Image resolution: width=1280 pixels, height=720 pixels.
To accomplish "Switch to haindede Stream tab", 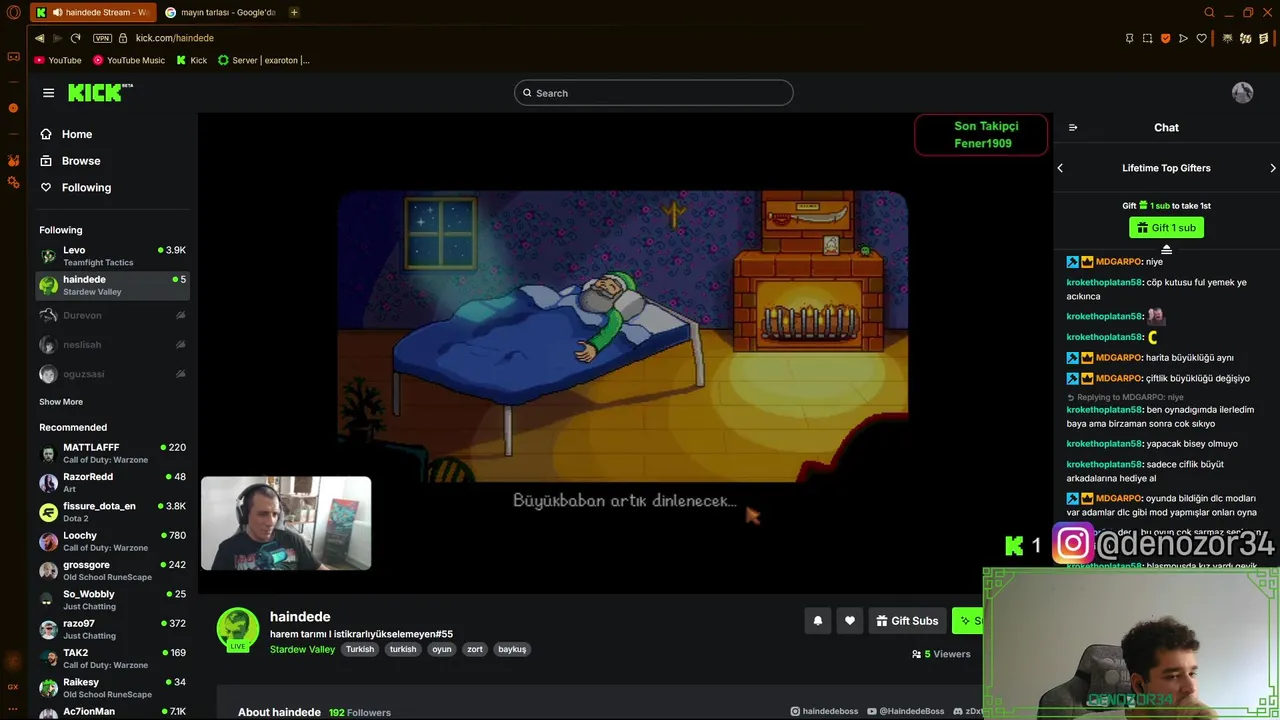I will 93,12.
